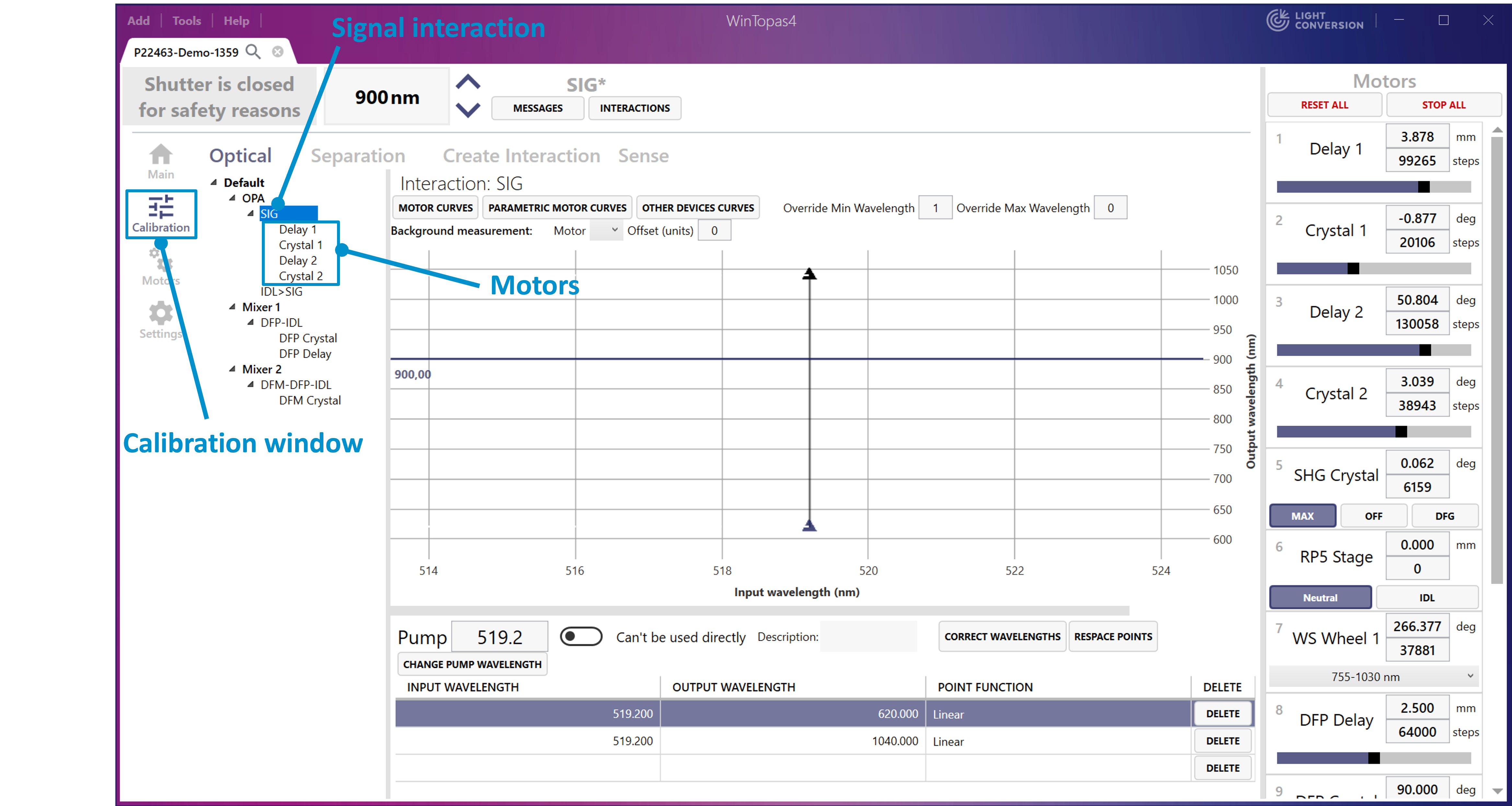Image resolution: width=1512 pixels, height=806 pixels.
Task: Set RP5 Stage to Neutral
Action: click(x=1320, y=598)
